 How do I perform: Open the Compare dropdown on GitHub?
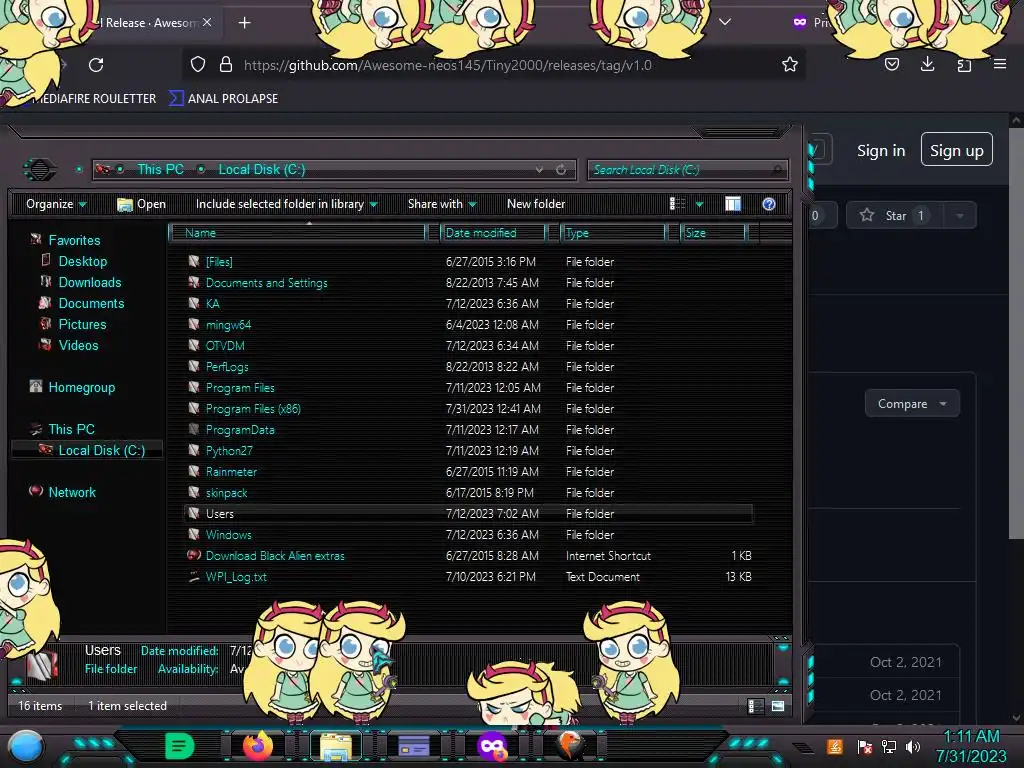click(x=912, y=404)
